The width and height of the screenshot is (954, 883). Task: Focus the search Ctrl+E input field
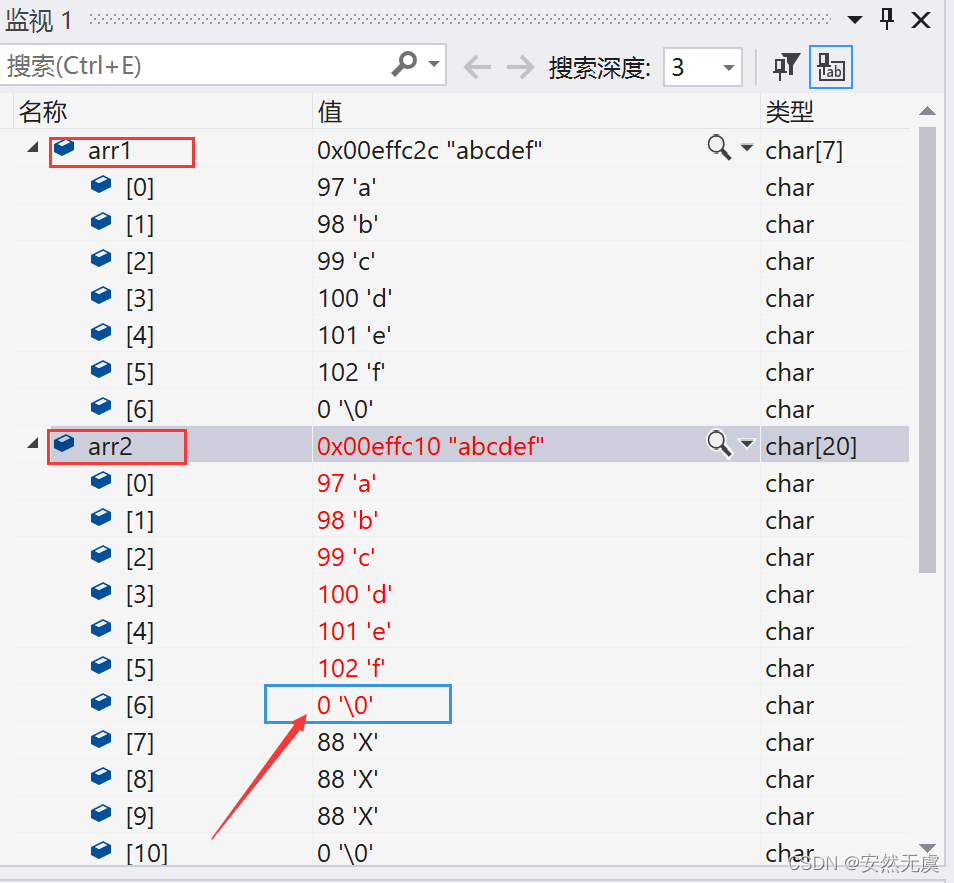coord(195,65)
